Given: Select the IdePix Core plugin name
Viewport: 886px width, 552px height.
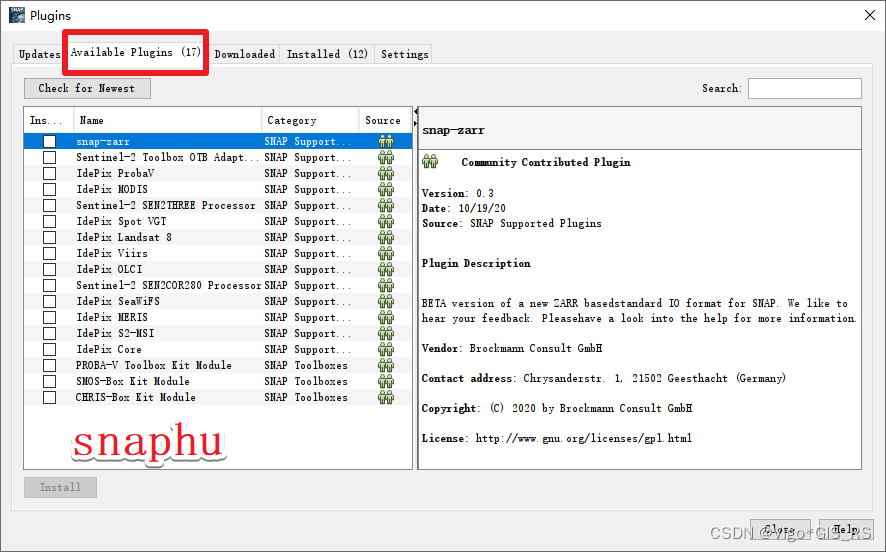Looking at the screenshot, I should 109,350.
